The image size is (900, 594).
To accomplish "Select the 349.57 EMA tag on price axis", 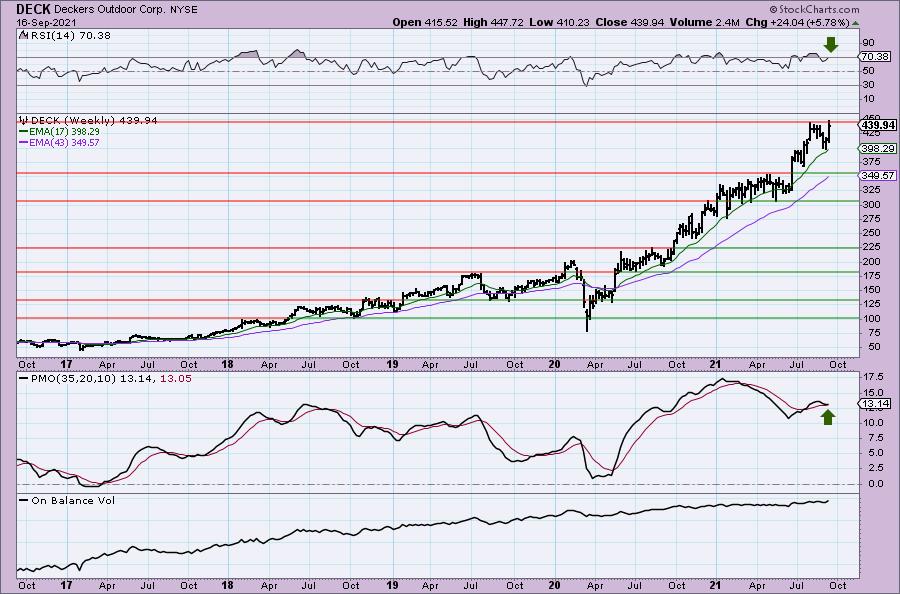I will click(x=877, y=176).
